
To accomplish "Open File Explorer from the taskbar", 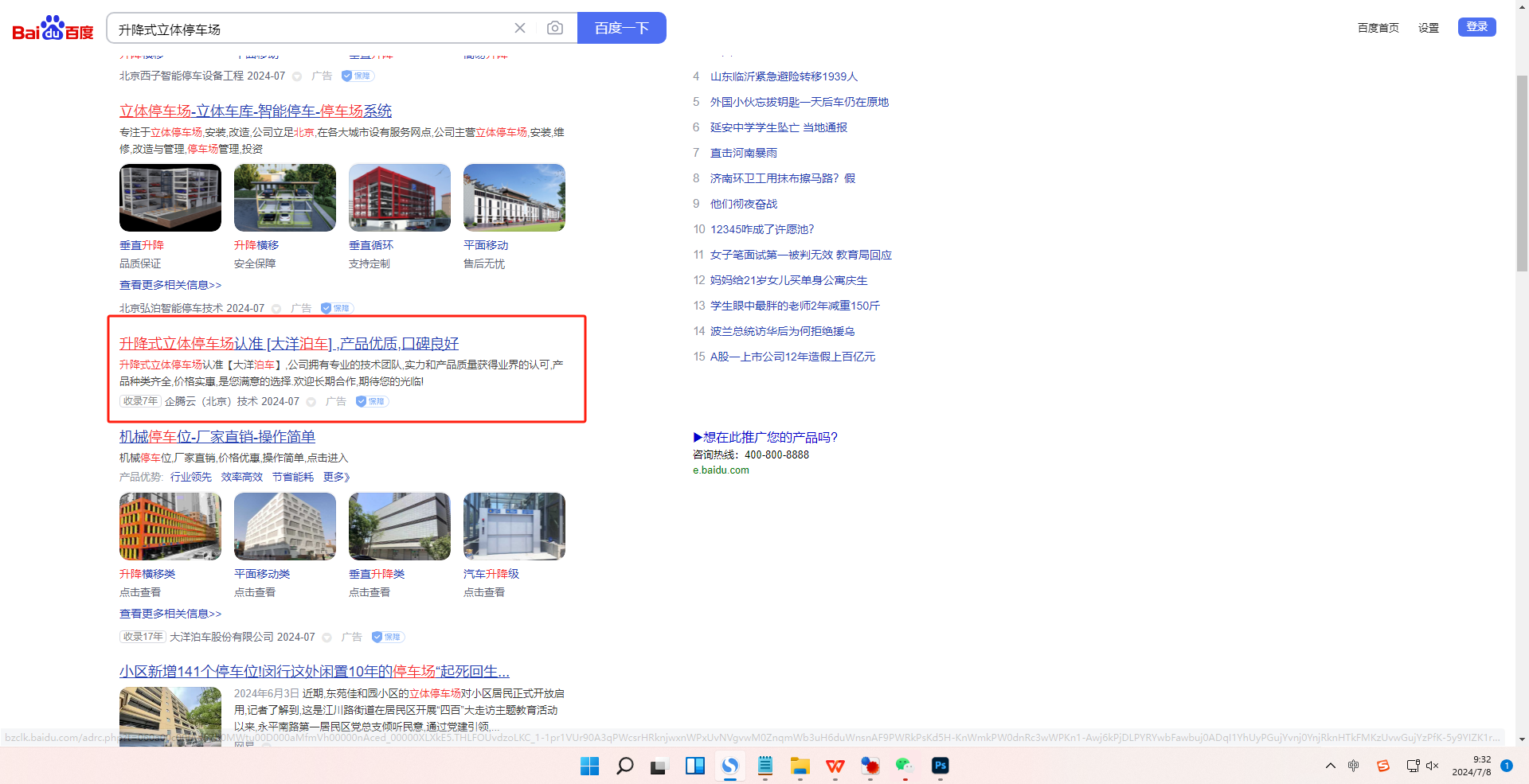I will pos(800,766).
